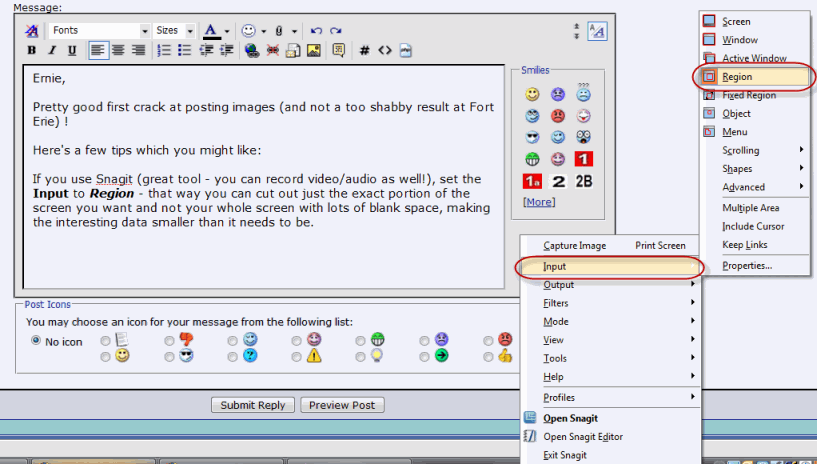Insert the red '1a' smilie
This screenshot has width=817, height=464.
pyautogui.click(x=532, y=181)
